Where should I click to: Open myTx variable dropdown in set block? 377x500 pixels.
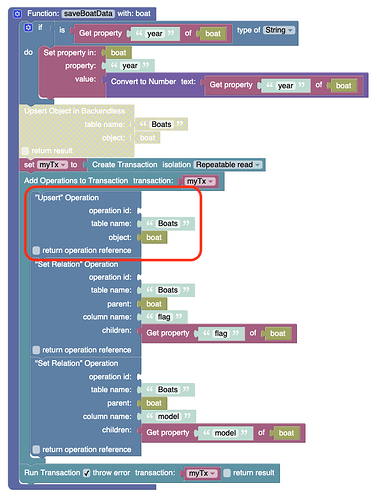click(x=52, y=165)
